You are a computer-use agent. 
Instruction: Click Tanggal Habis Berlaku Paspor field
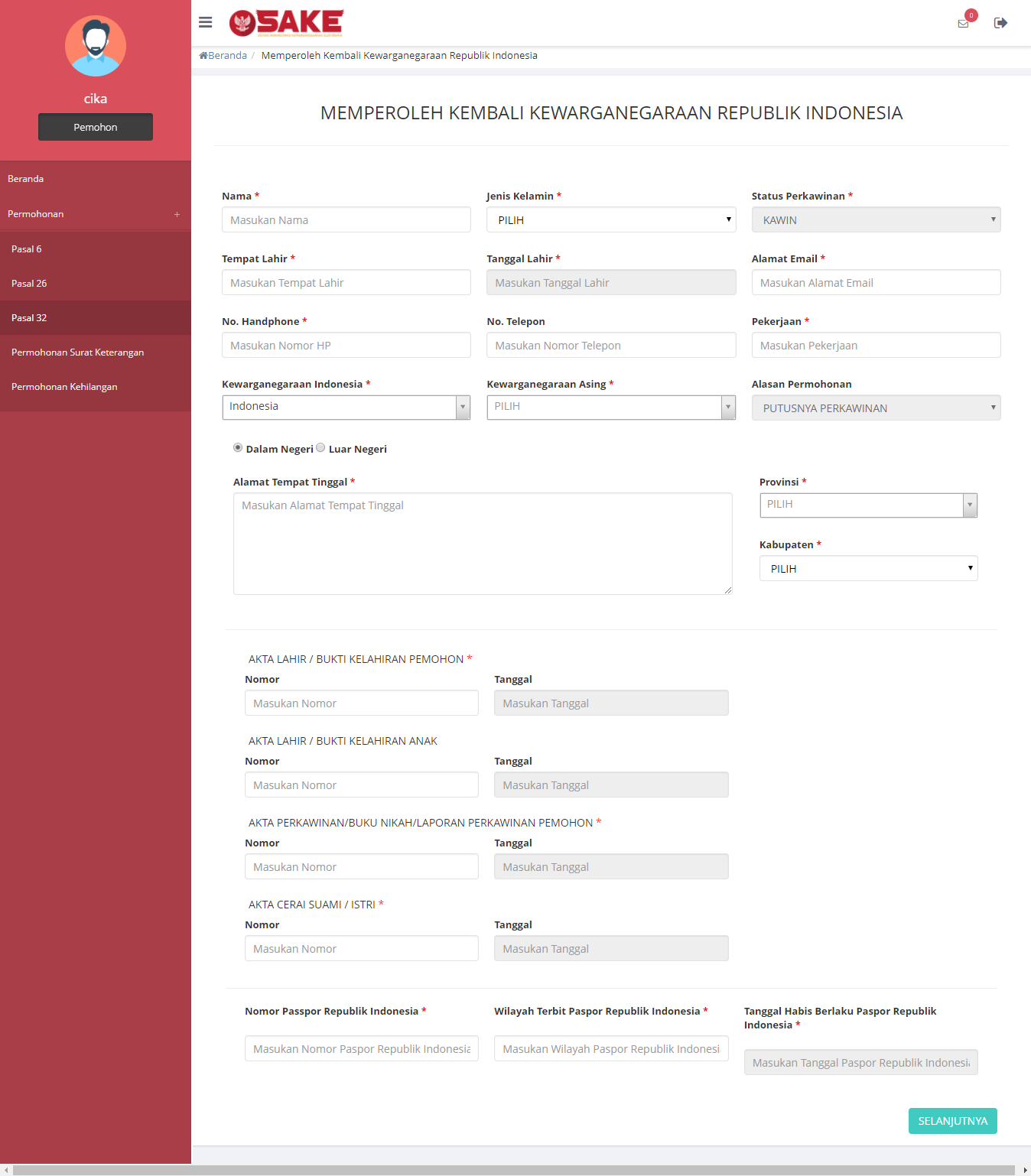point(860,1062)
